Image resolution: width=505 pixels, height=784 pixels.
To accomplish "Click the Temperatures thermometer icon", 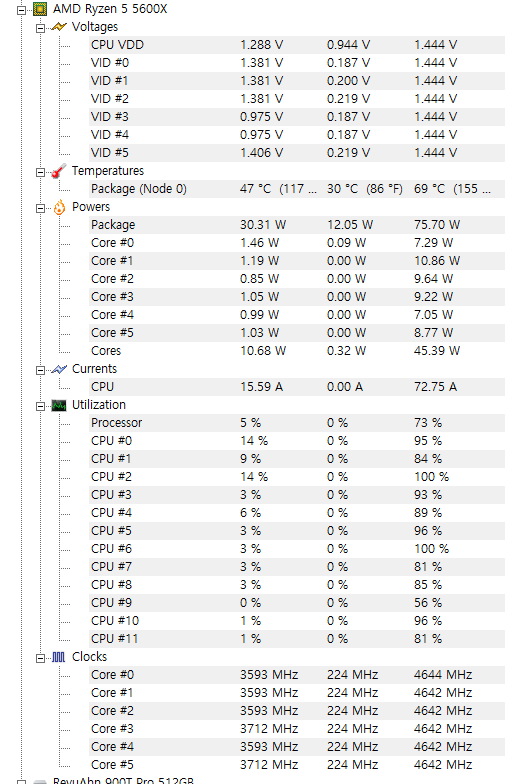I will (x=59, y=171).
